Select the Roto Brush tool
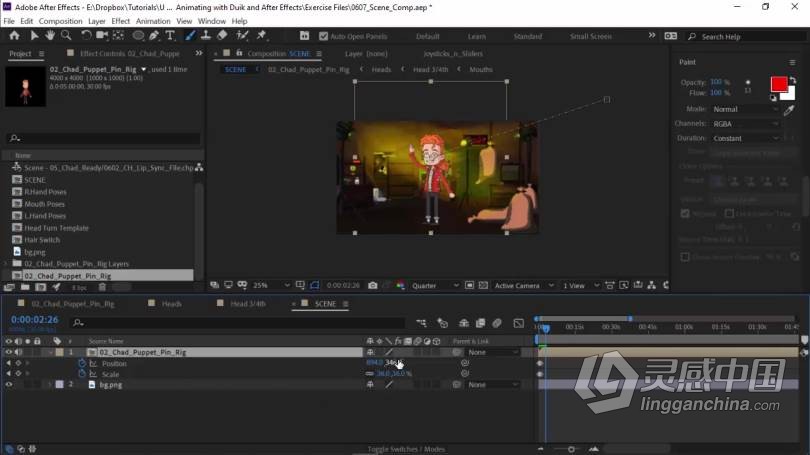Viewport: 810px width, 455px height. click(242, 35)
